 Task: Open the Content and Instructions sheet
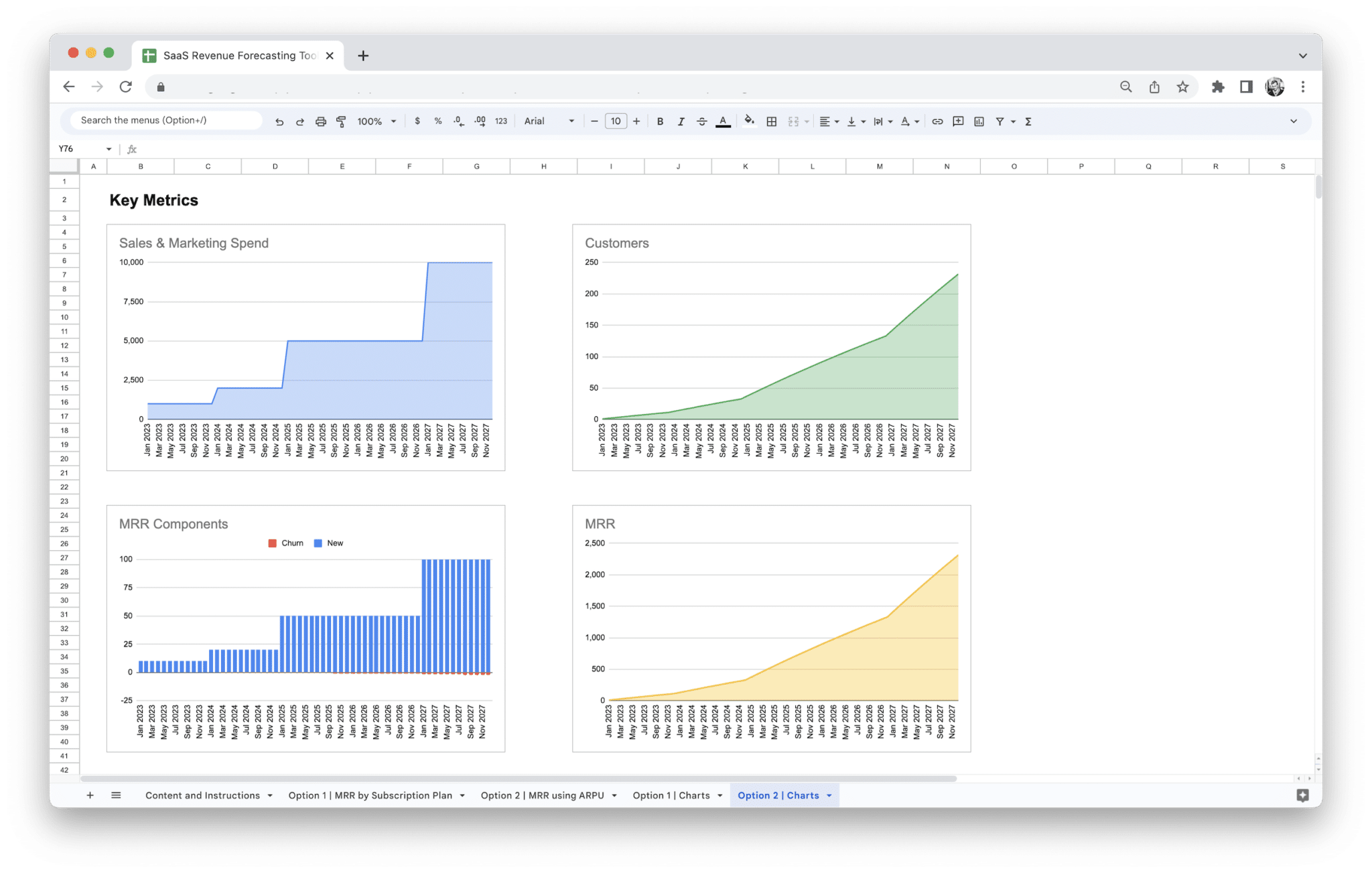click(x=202, y=795)
